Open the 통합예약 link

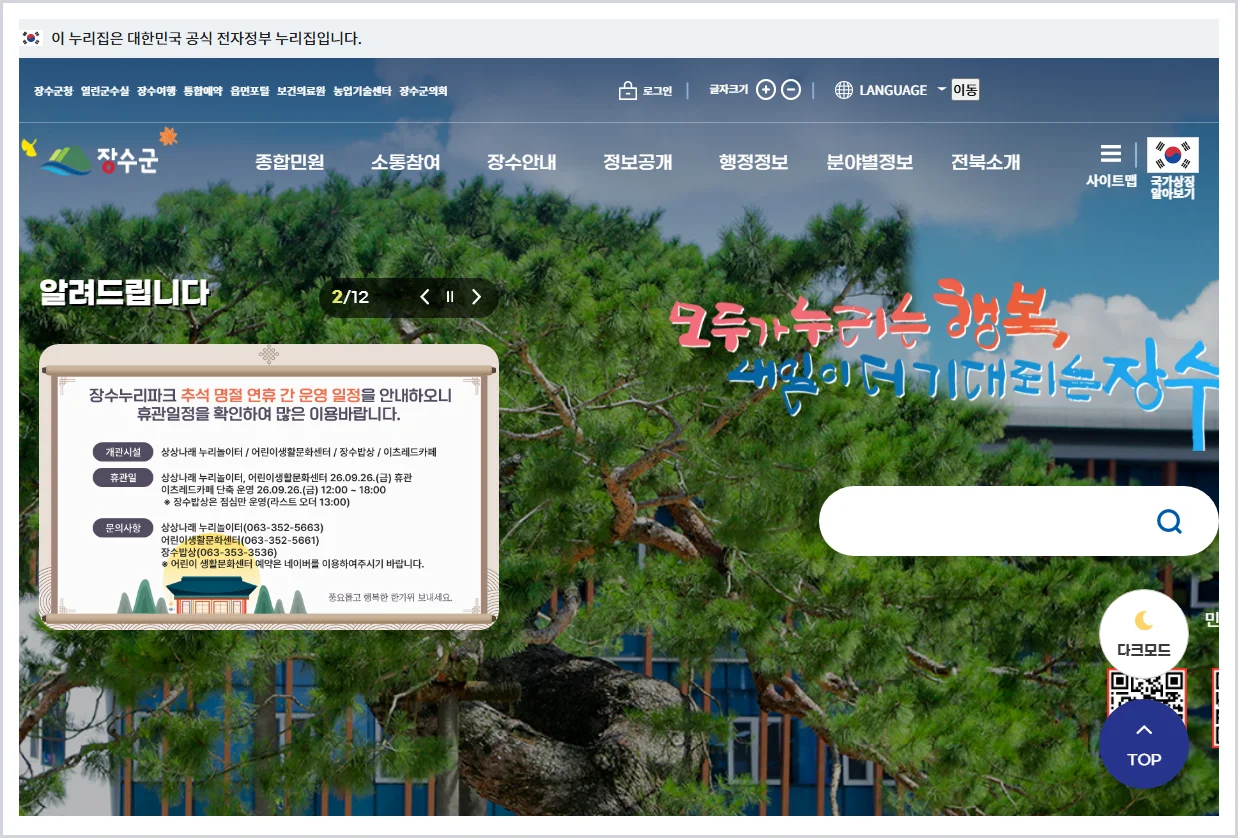(203, 91)
